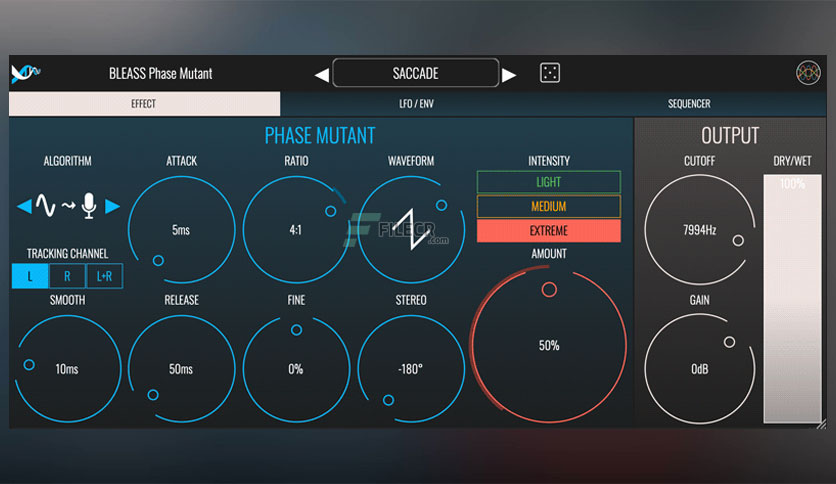Screen dimensions: 836x484
Task: Enable L+R tracking channel
Action: point(104,276)
